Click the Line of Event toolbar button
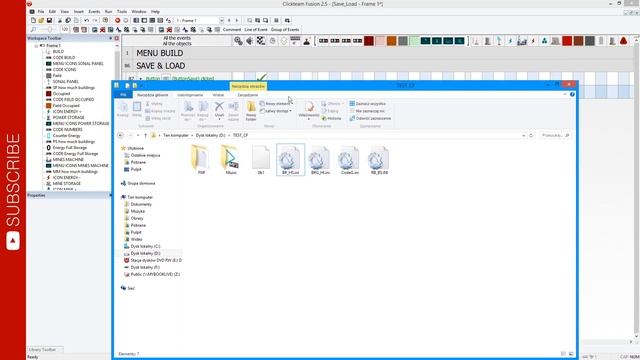The width and height of the screenshot is (640, 360). (256, 30)
